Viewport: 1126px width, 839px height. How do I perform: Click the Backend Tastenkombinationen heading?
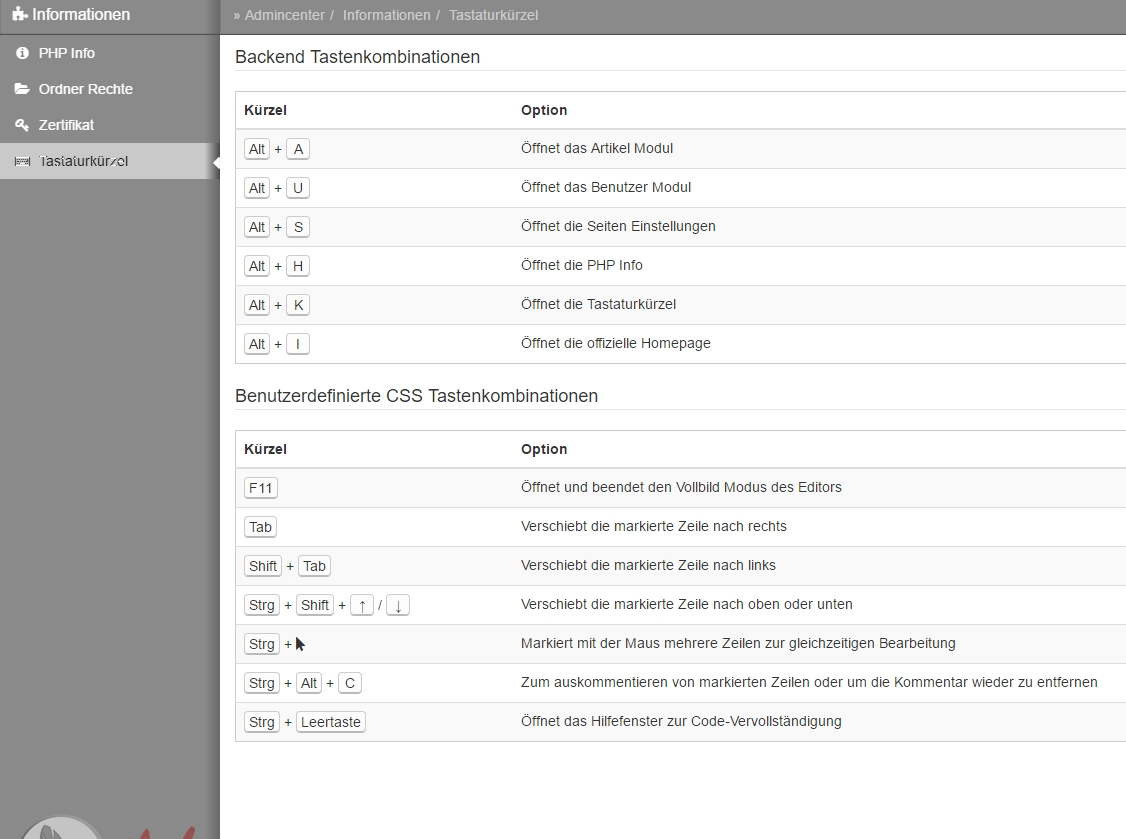[x=358, y=57]
